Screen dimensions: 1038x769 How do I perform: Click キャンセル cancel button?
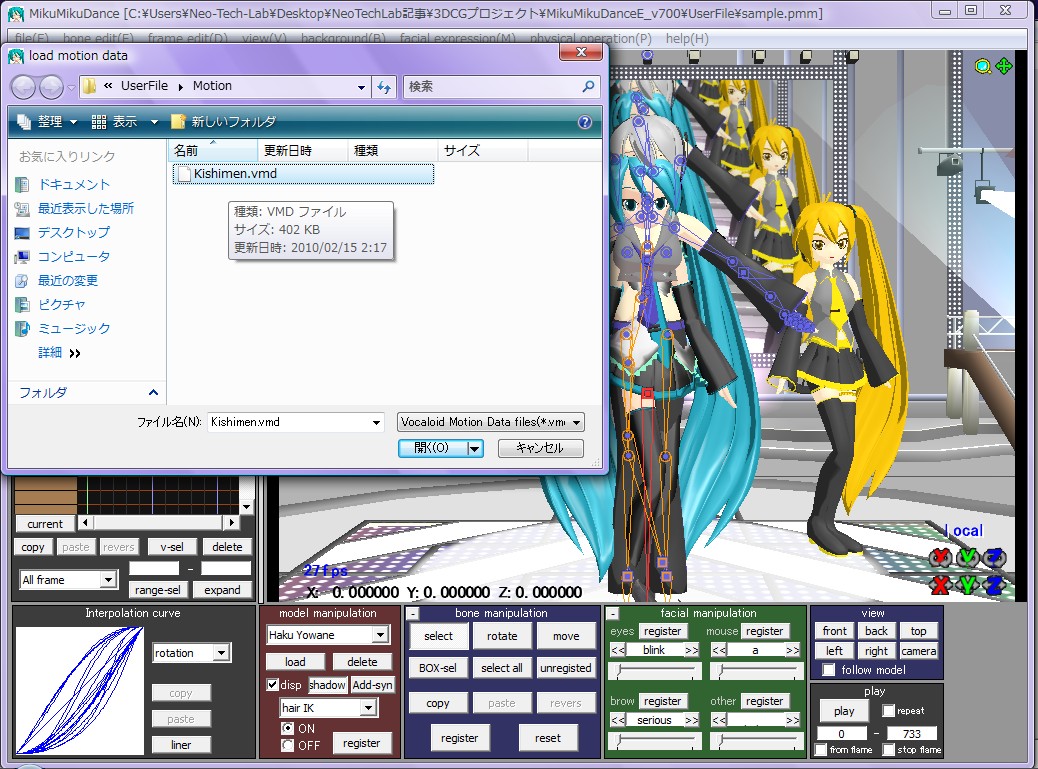click(540, 449)
